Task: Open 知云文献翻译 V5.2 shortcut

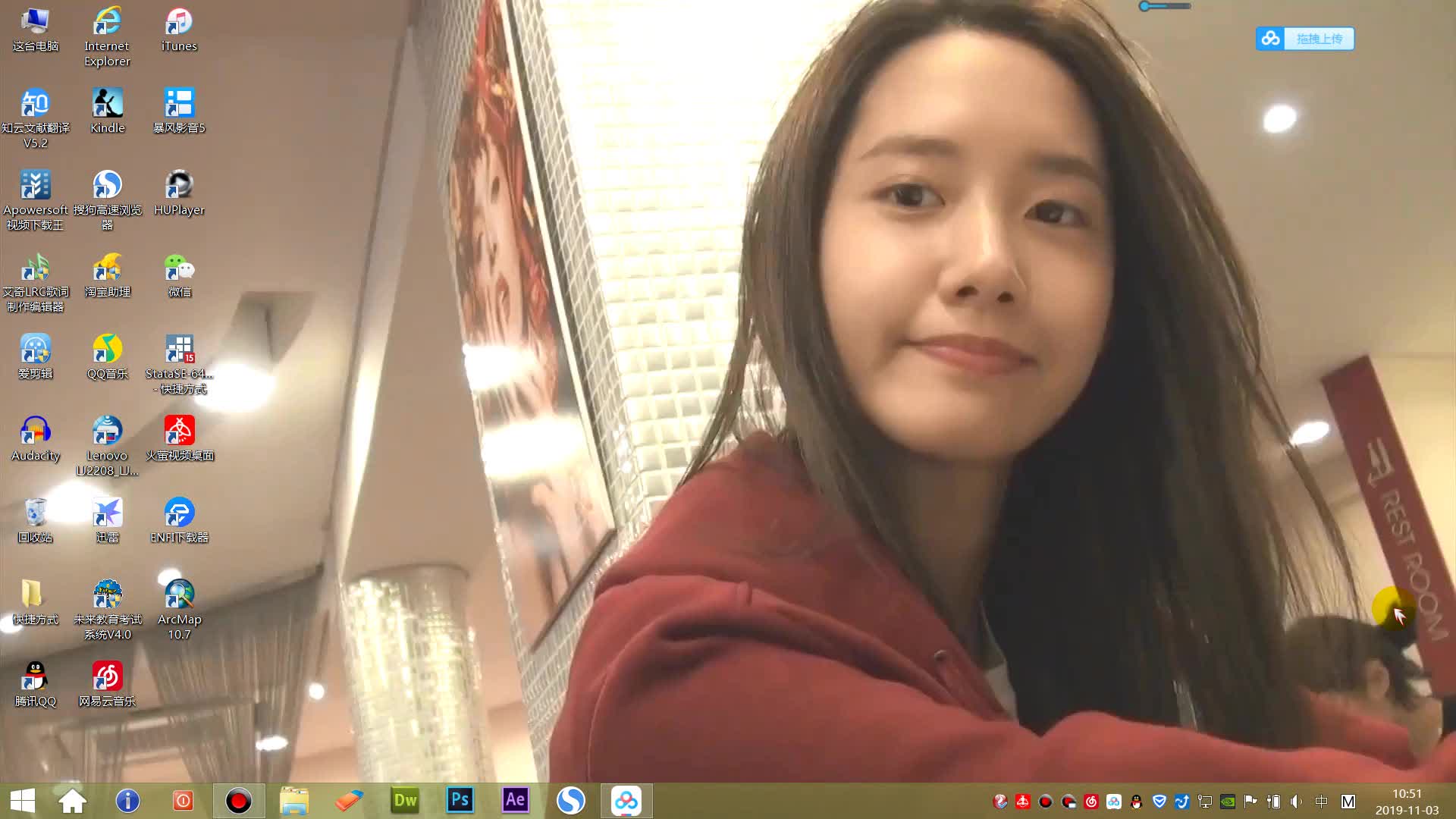Action: pos(35,118)
